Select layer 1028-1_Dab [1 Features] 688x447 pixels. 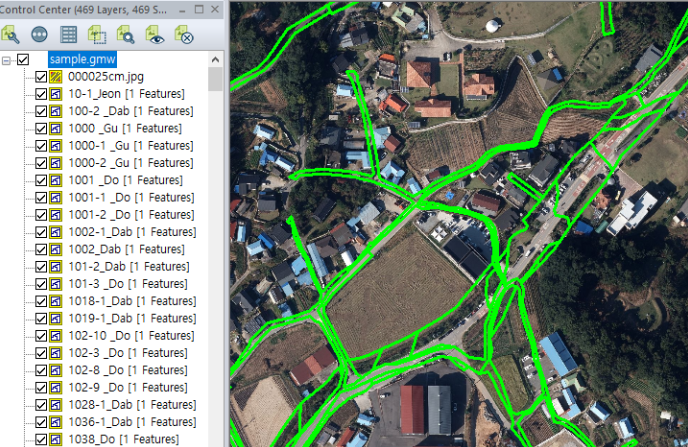132,405
